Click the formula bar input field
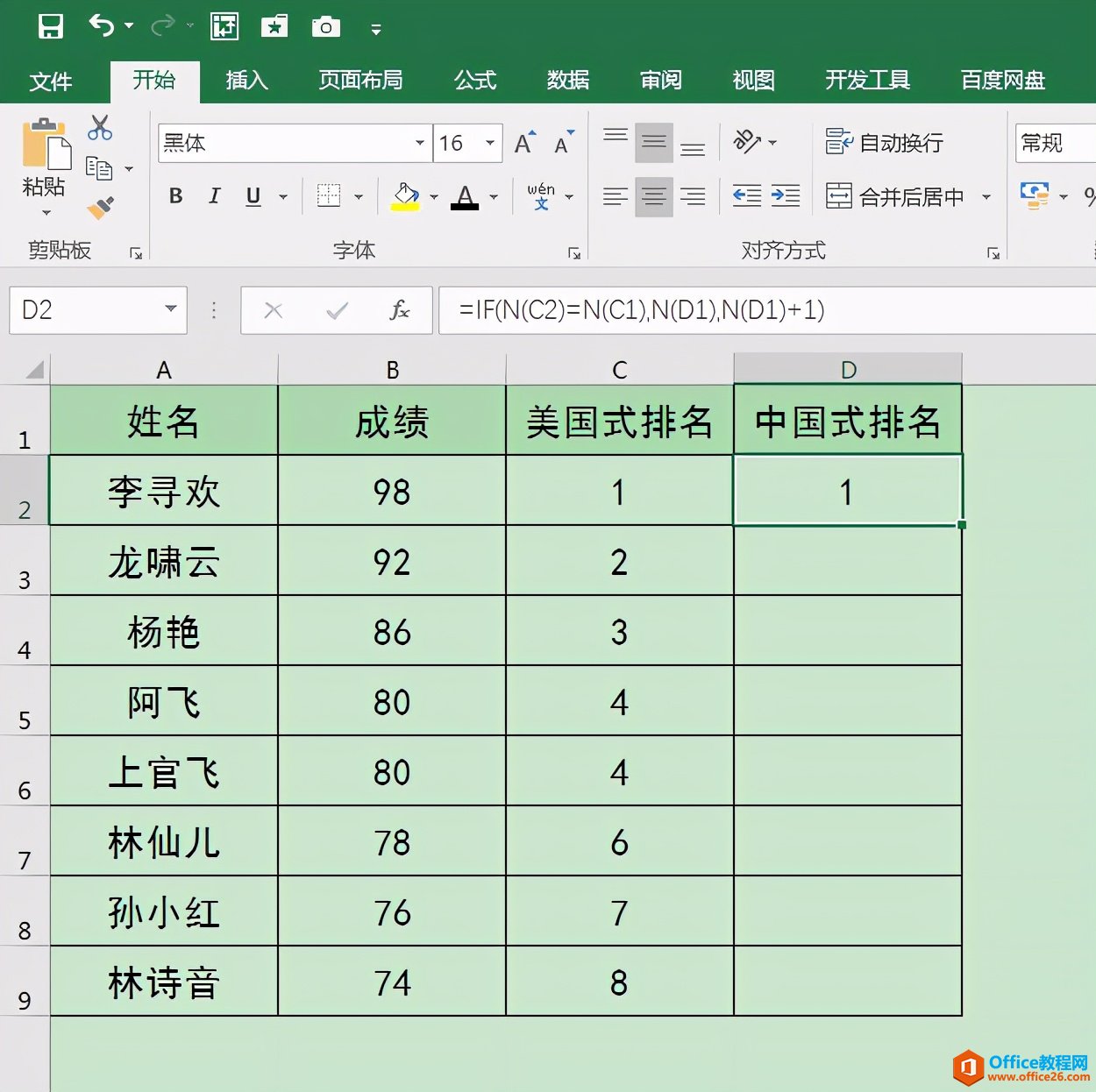 767,310
